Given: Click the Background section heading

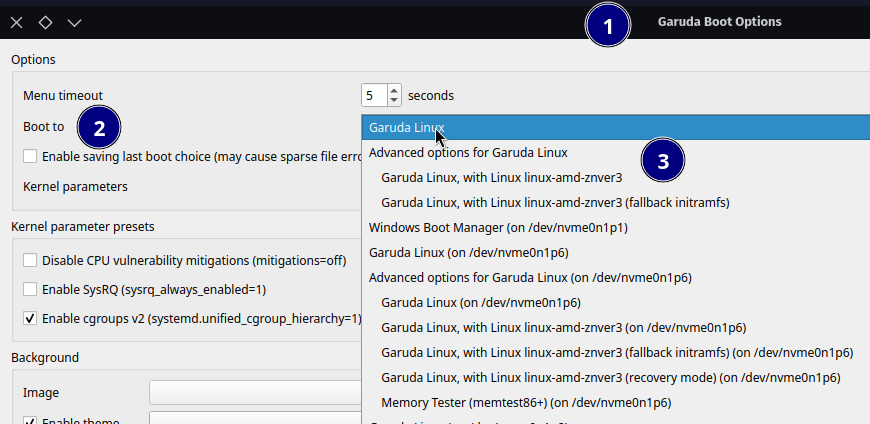Looking at the screenshot, I should tap(45, 357).
